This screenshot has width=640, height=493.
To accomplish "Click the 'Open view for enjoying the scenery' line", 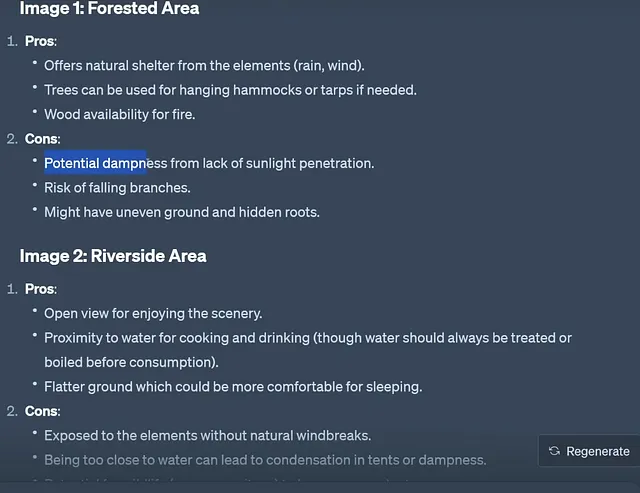I will pyautogui.click(x=153, y=313).
